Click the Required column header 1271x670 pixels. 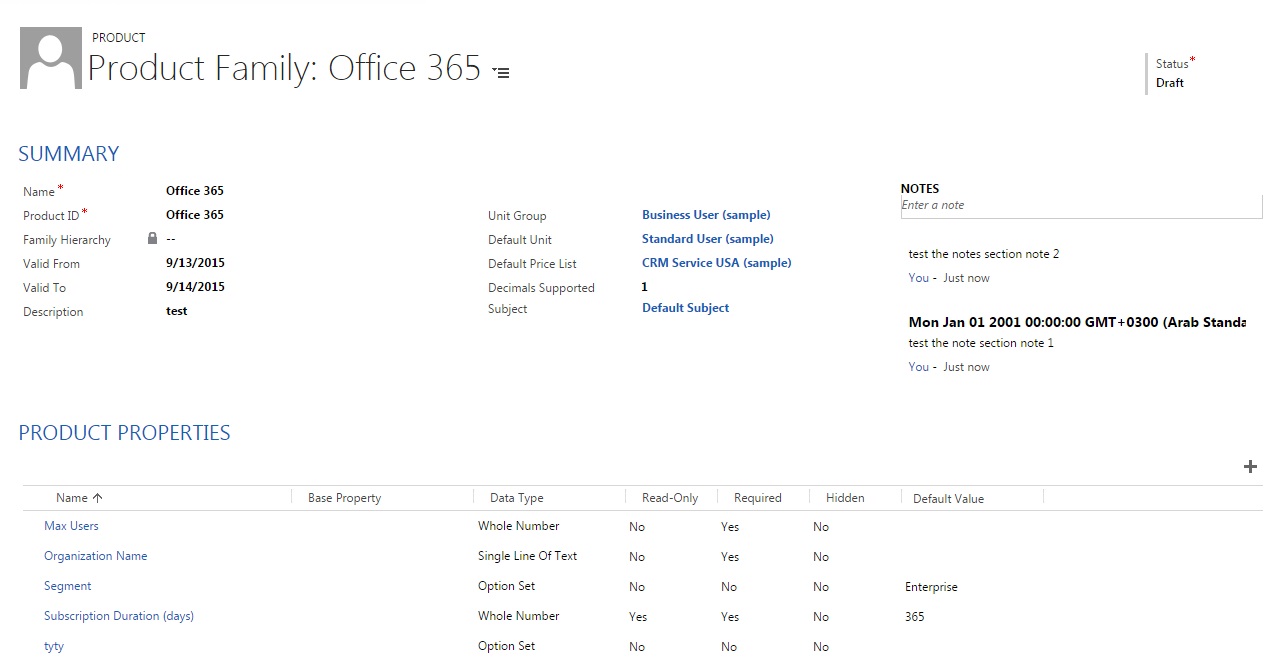758,498
